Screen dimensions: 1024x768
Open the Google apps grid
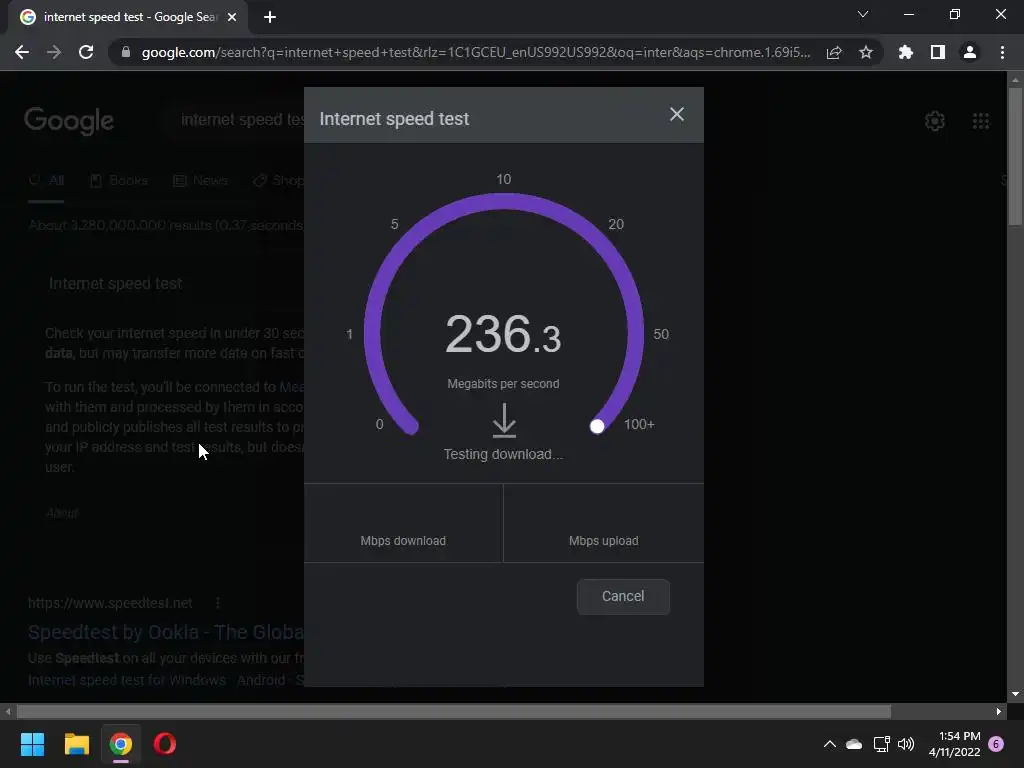tap(981, 121)
